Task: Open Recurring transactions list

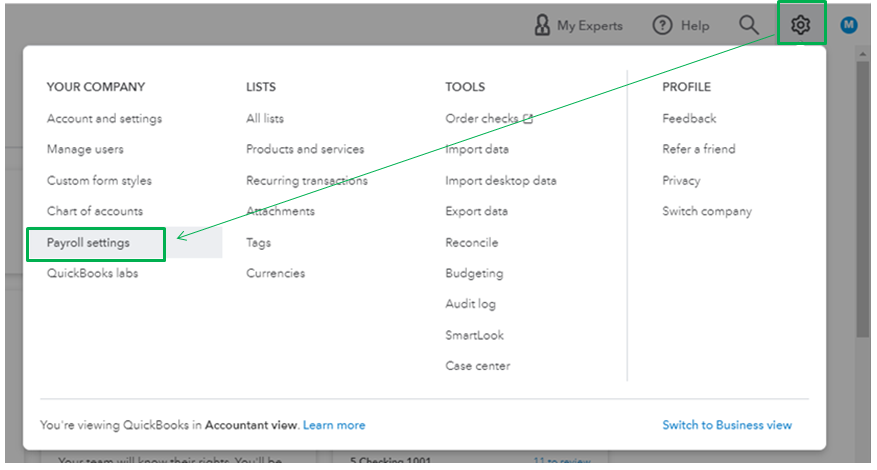Action: (307, 181)
